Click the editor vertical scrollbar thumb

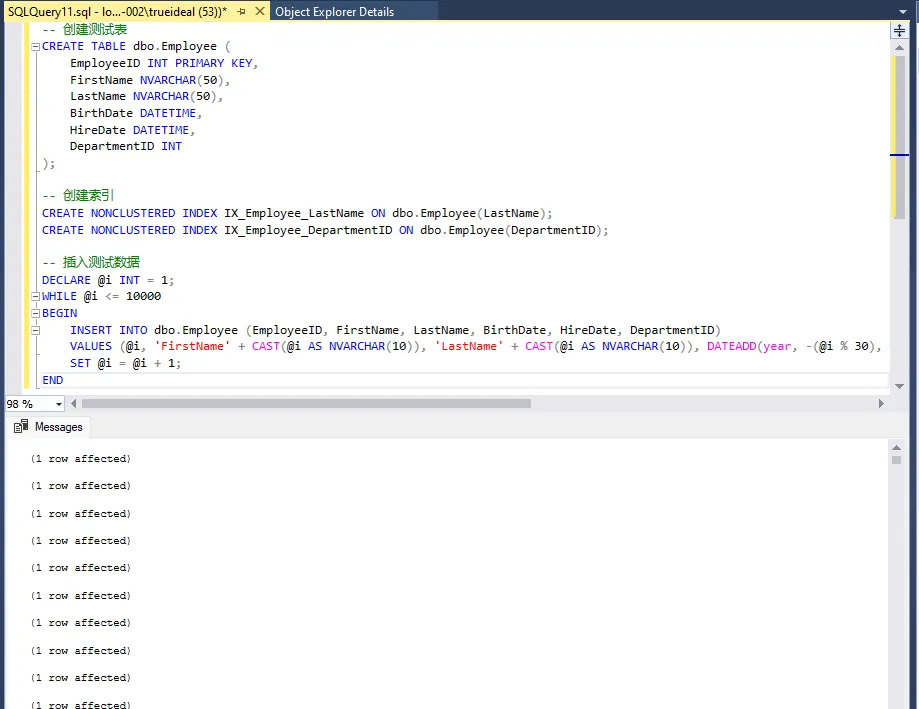tap(899, 135)
